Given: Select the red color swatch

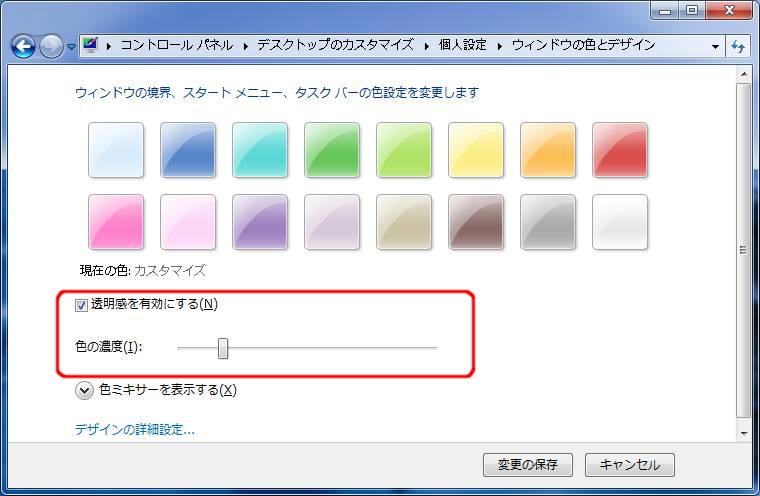Looking at the screenshot, I should click(620, 150).
